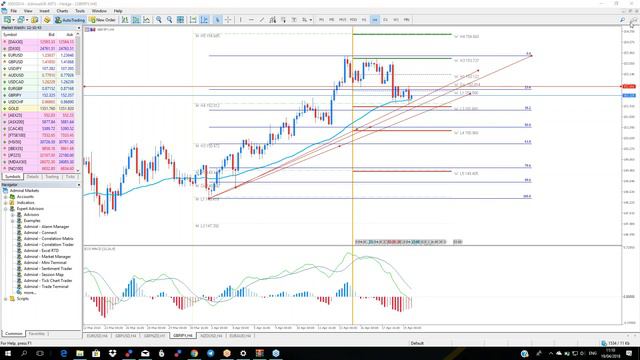Switch chart to line chart type
640x360 pixels.
[146, 20]
